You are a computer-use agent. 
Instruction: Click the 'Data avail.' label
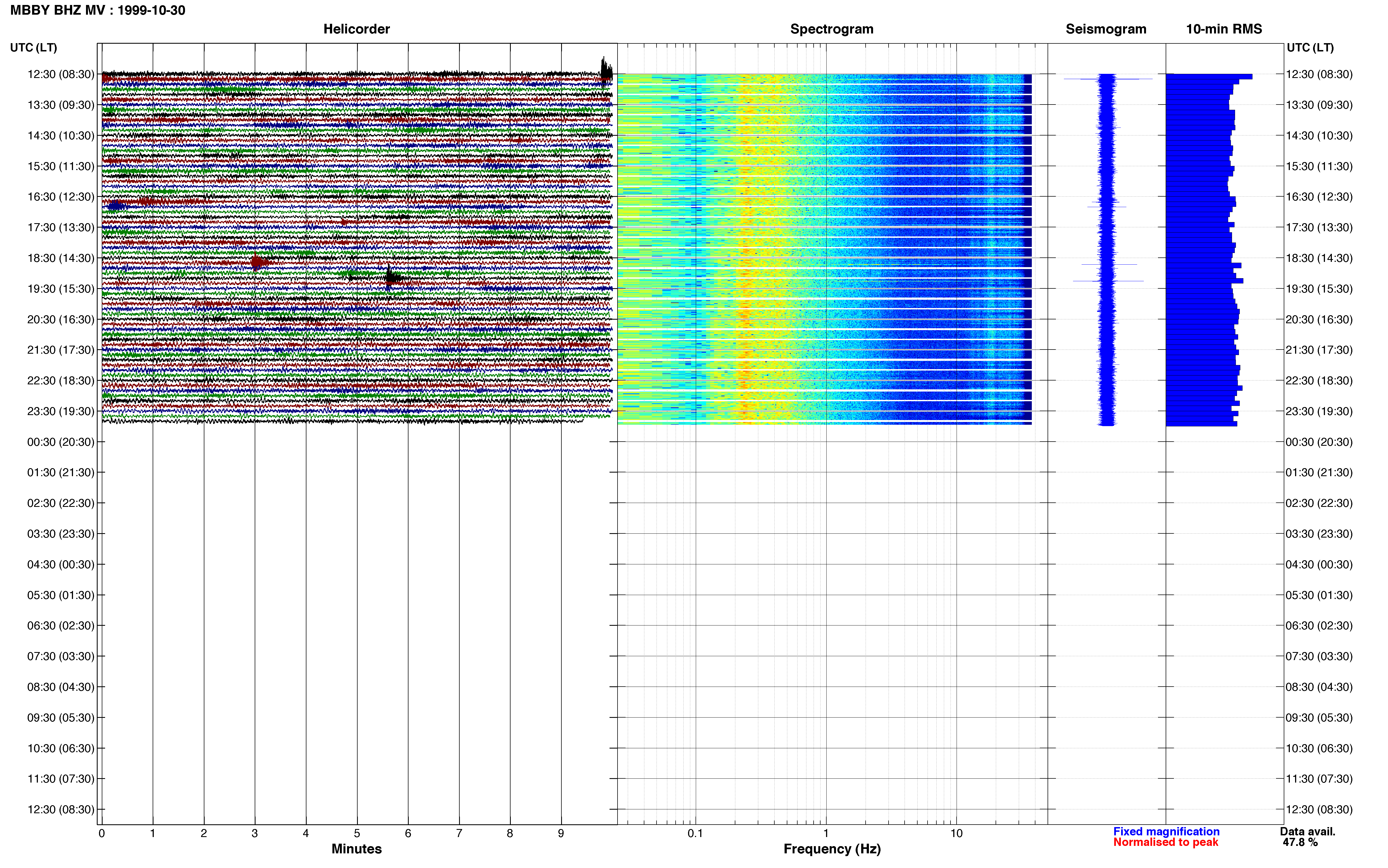pos(1308,831)
